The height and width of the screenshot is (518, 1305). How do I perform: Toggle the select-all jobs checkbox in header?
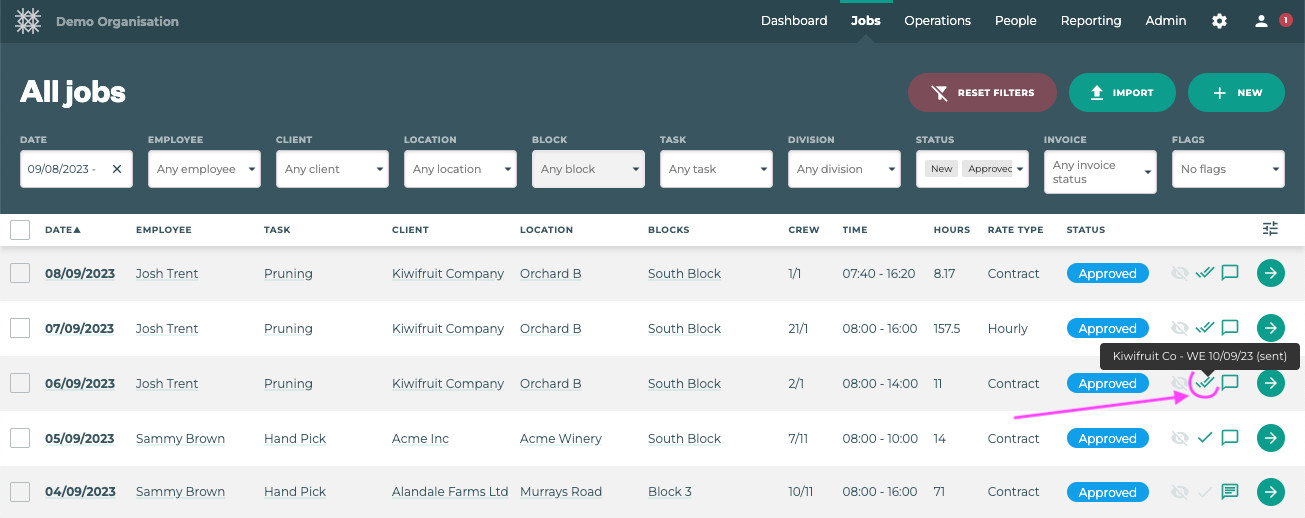[x=20, y=230]
